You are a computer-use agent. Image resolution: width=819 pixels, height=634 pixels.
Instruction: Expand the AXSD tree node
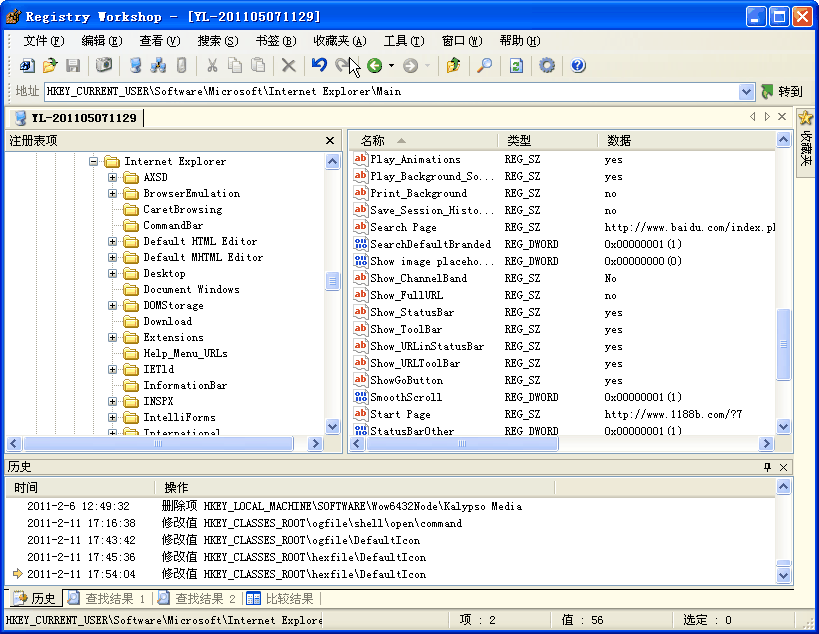[x=113, y=178]
